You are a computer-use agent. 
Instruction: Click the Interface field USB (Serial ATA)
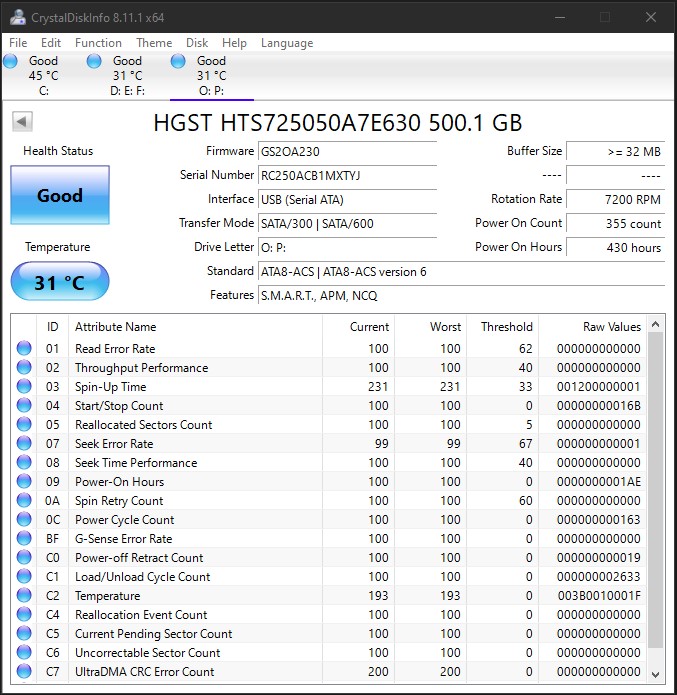[348, 199]
